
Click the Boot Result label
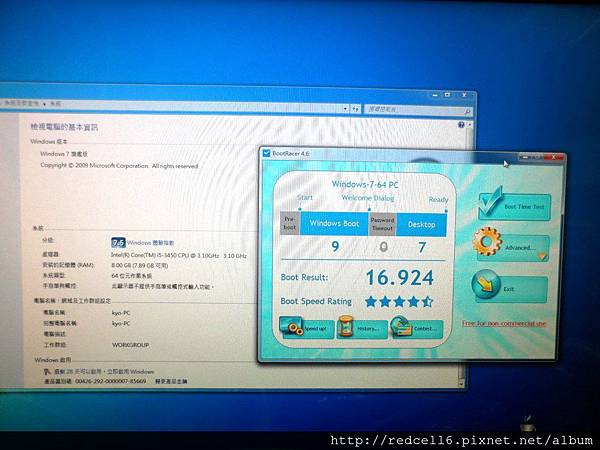point(304,277)
